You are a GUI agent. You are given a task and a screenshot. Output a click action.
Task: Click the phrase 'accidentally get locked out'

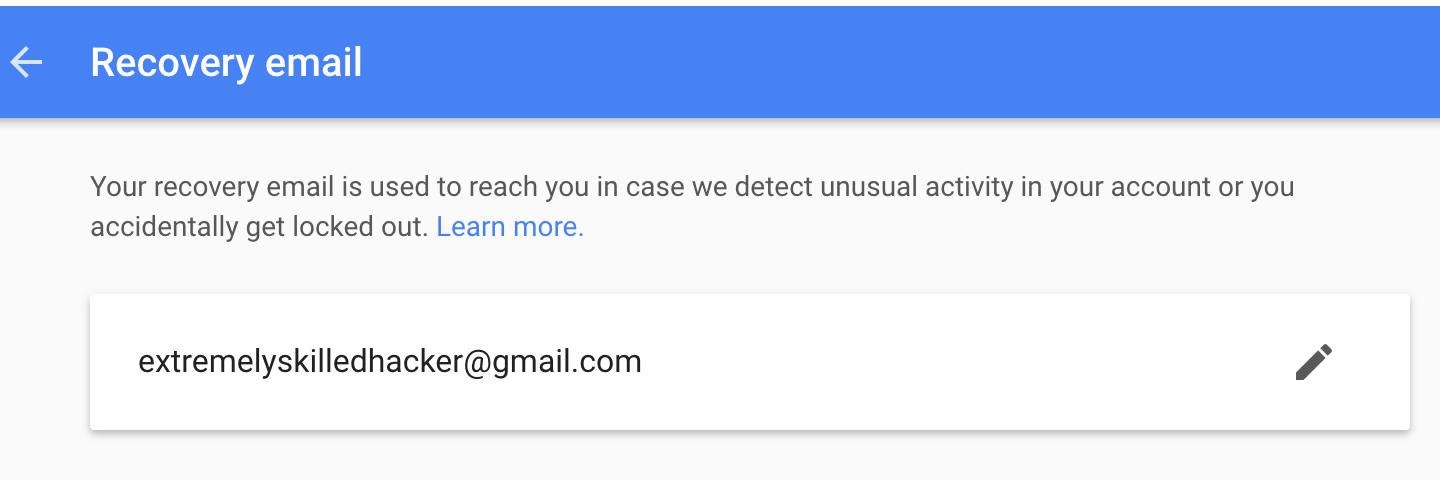pos(259,227)
